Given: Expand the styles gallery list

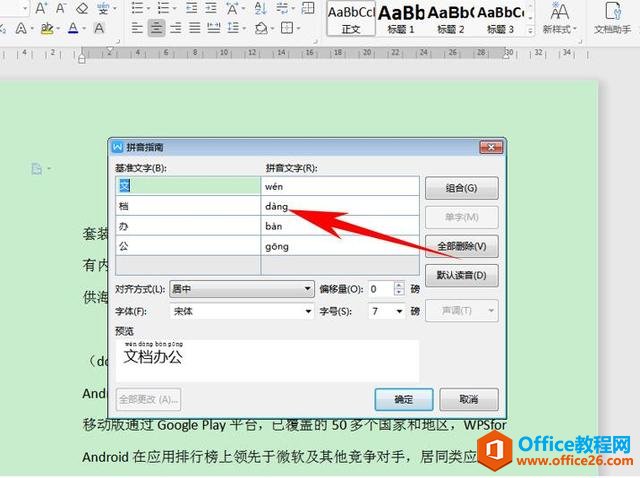Looking at the screenshot, I should tap(530, 31).
